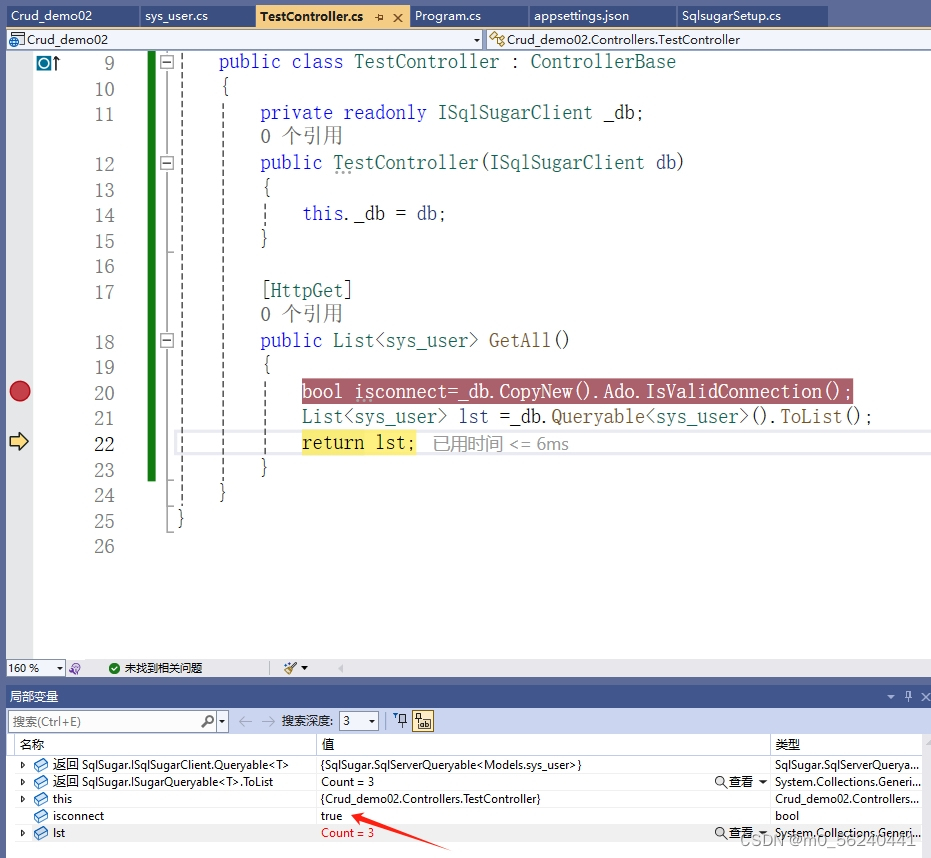Pin the TestController.cs tab

[379, 18]
